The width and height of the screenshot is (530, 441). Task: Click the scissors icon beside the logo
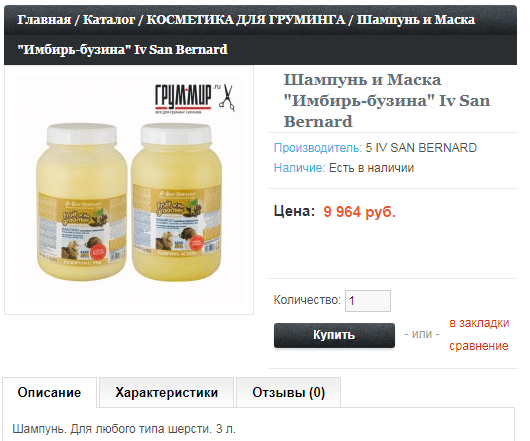point(227,98)
